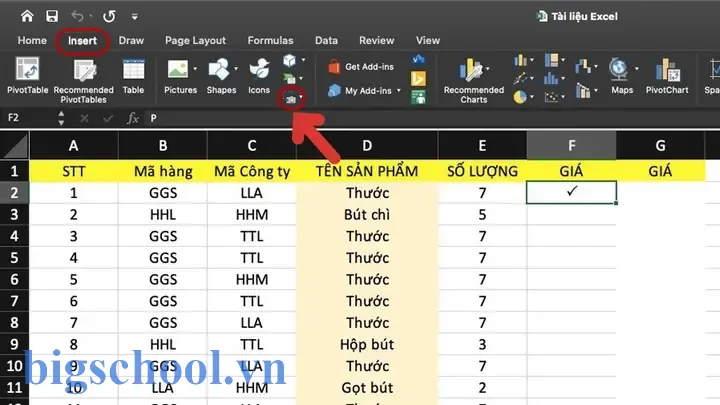Save the workbook with the floppy disk icon
The height and width of the screenshot is (405, 720).
pos(52,17)
